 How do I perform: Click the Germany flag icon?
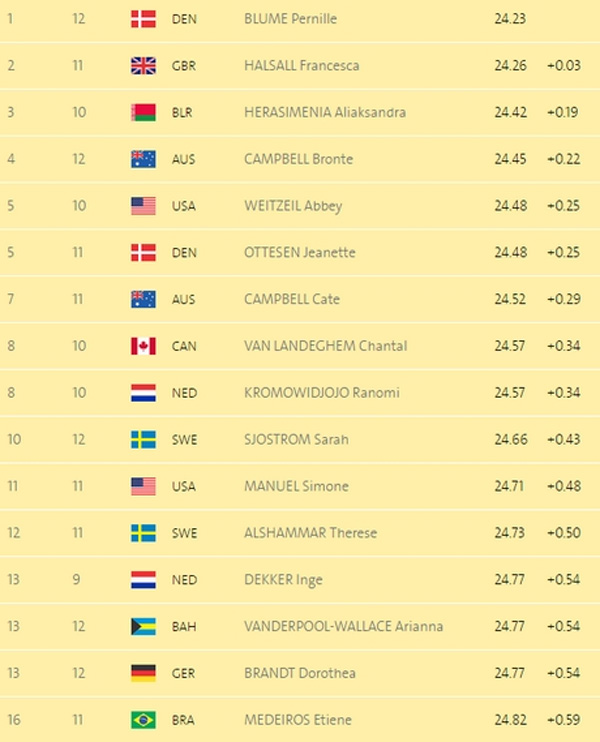(143, 673)
